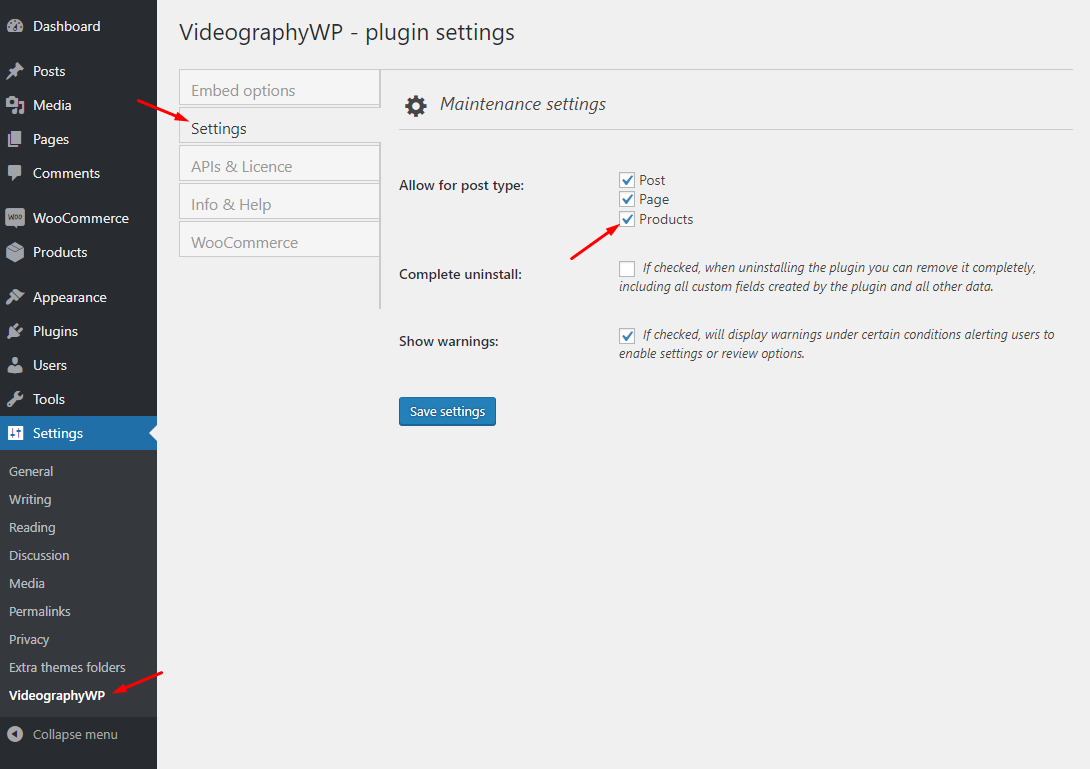Open the WooCommerce plugin tab
Image resolution: width=1090 pixels, height=769 pixels.
pyautogui.click(x=279, y=241)
